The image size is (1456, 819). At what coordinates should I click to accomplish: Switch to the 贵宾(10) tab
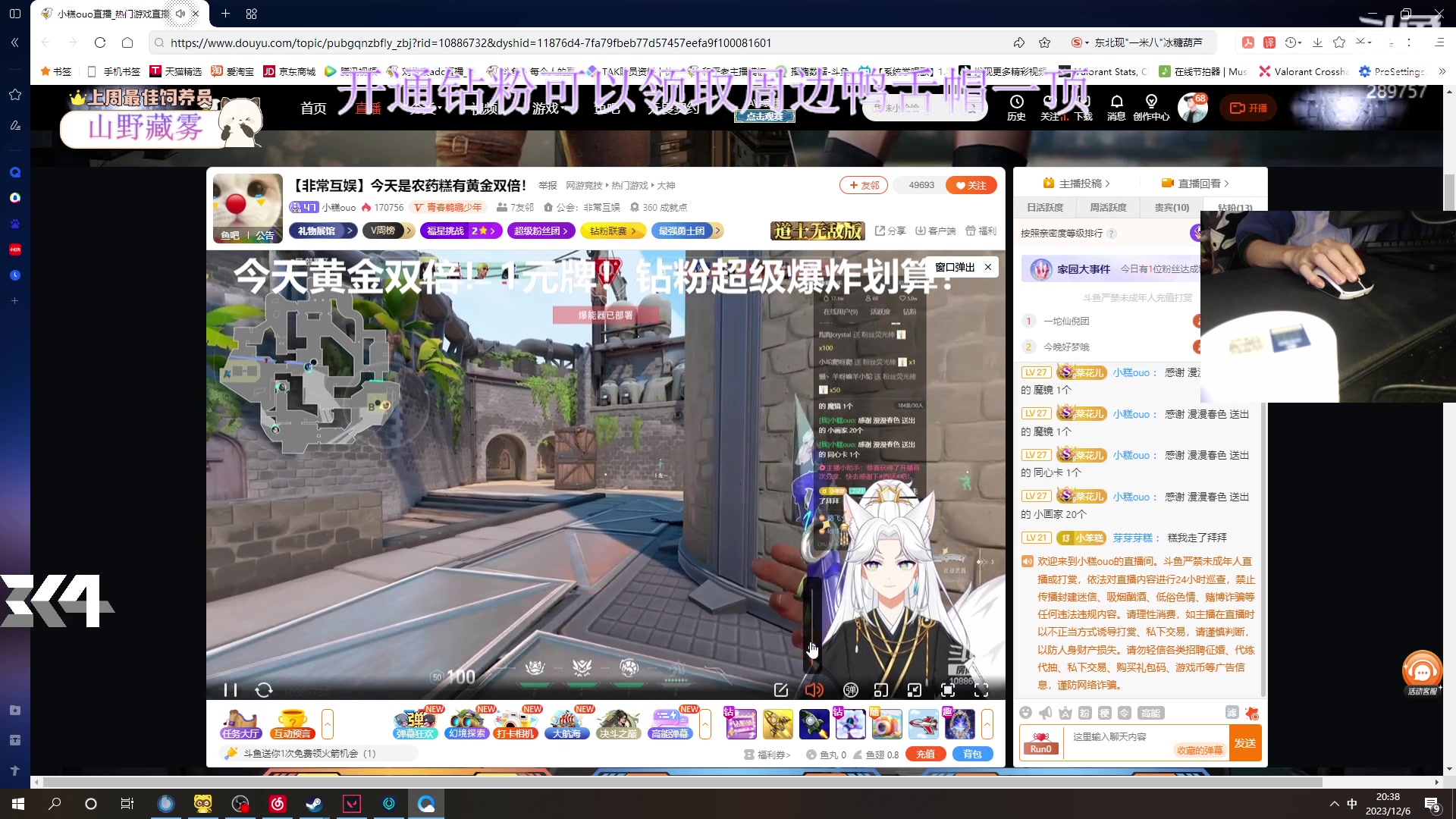click(1172, 206)
